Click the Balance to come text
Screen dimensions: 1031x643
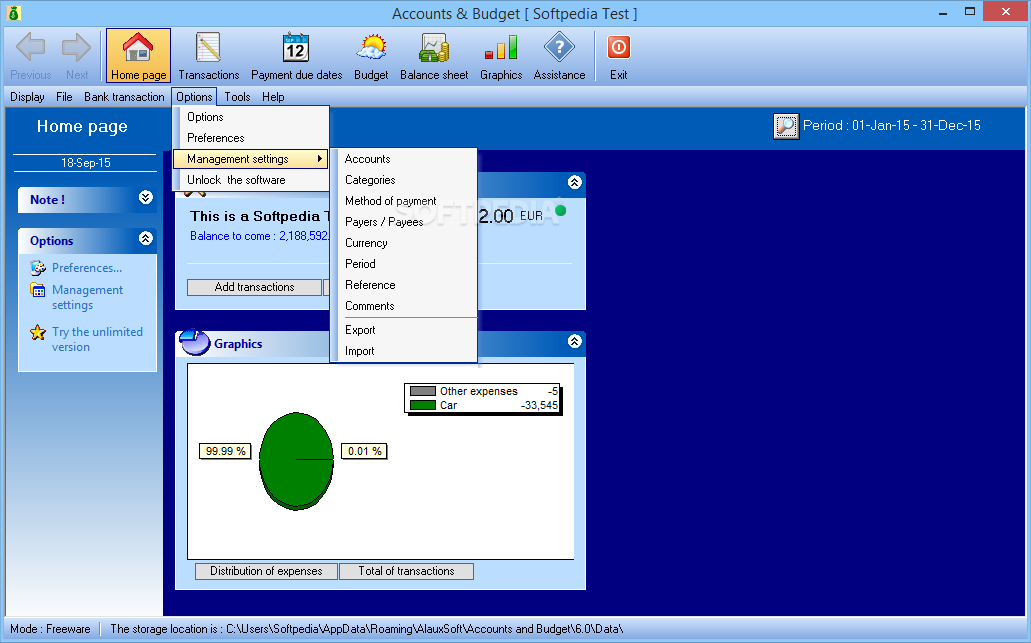tap(259, 236)
